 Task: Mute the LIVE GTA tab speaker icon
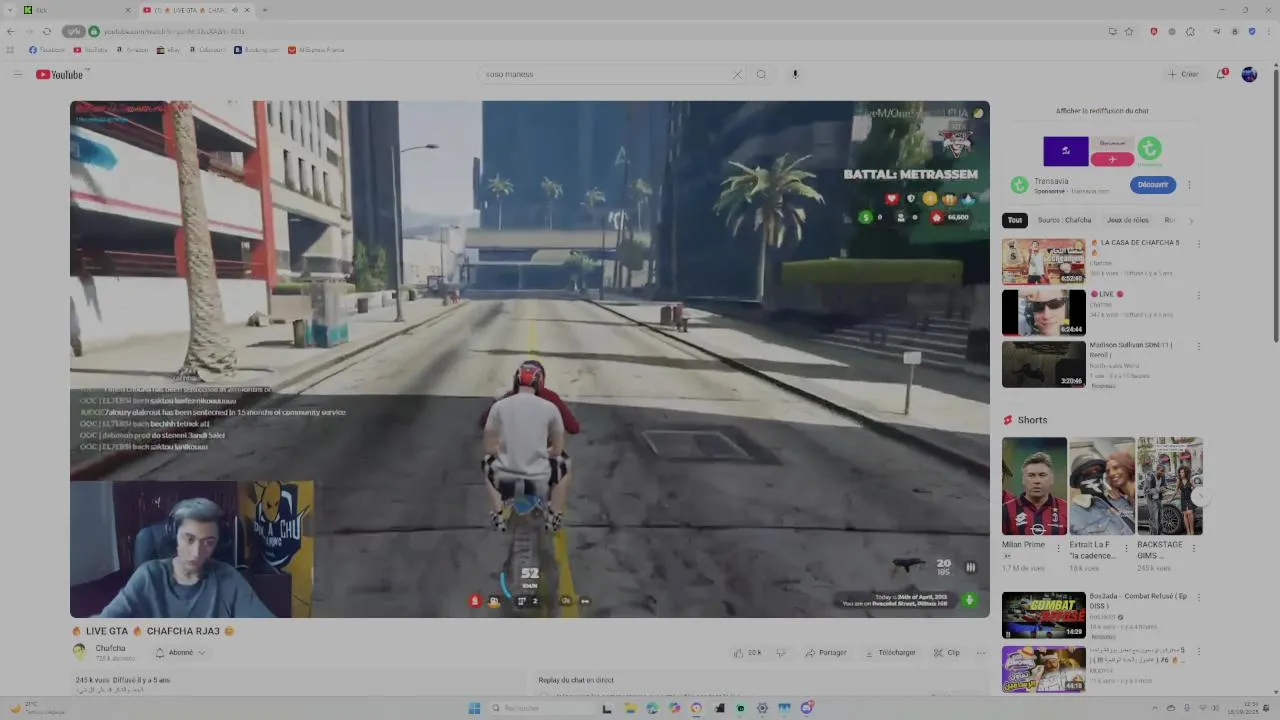pos(235,10)
